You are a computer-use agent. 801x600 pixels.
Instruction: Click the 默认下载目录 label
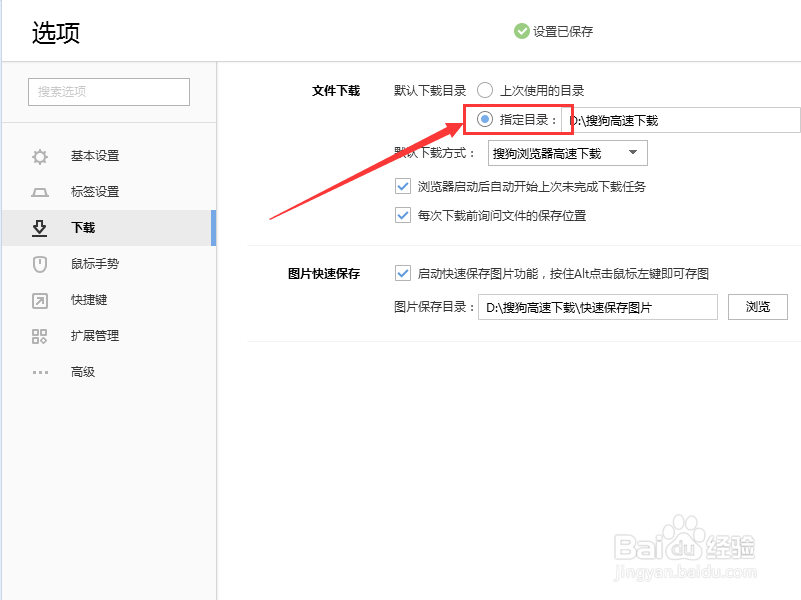430,91
